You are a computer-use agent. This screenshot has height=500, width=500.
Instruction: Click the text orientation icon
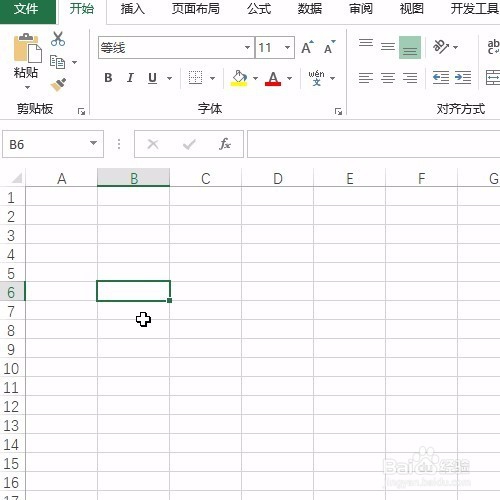(x=441, y=47)
